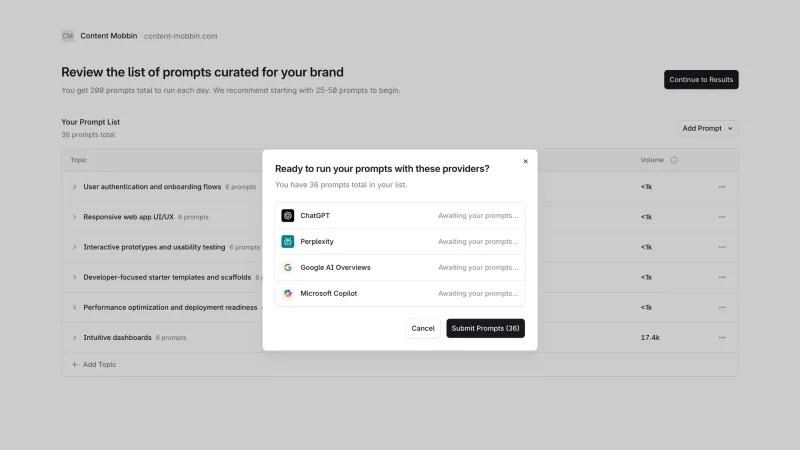The height and width of the screenshot is (450, 800).
Task: Select the Google AI Overviews name
Action: point(335,267)
